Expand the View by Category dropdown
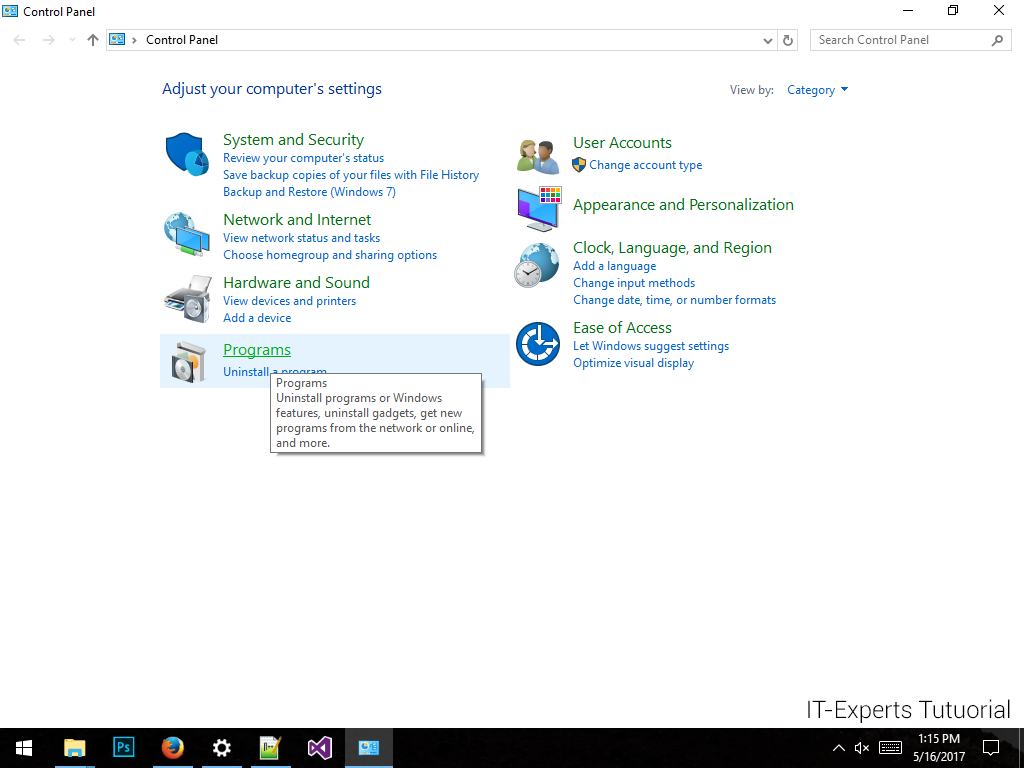 coord(817,90)
